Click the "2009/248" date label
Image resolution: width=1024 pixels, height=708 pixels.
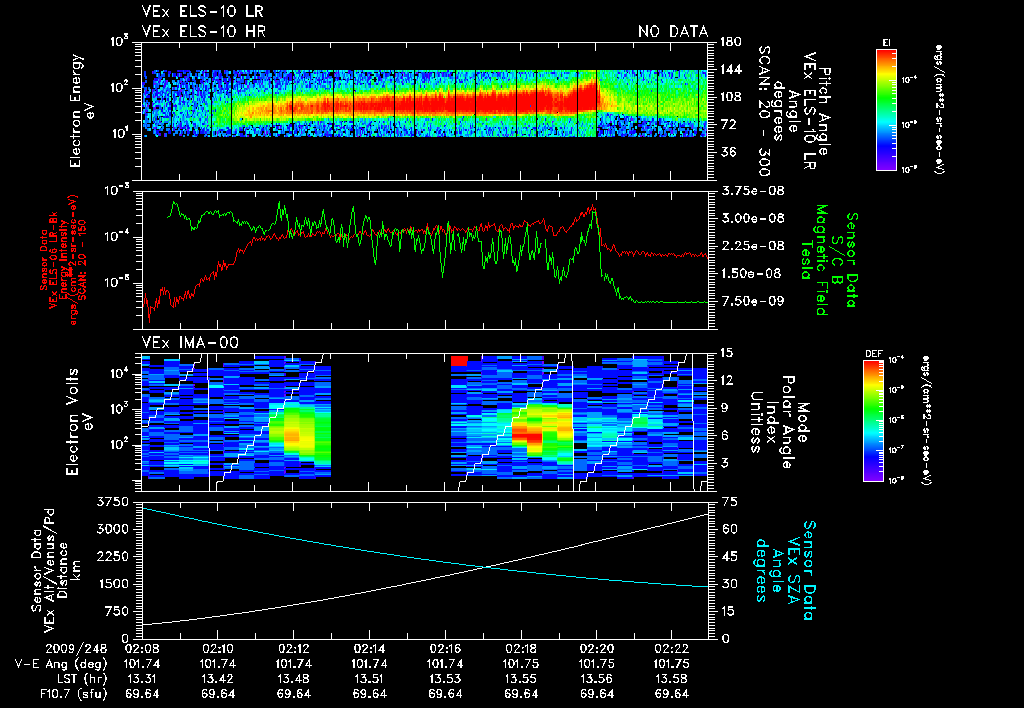(x=76, y=649)
